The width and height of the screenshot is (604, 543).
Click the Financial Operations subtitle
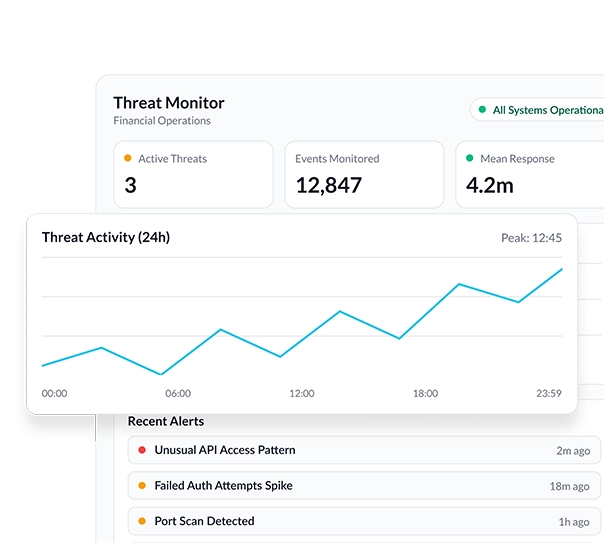click(162, 121)
